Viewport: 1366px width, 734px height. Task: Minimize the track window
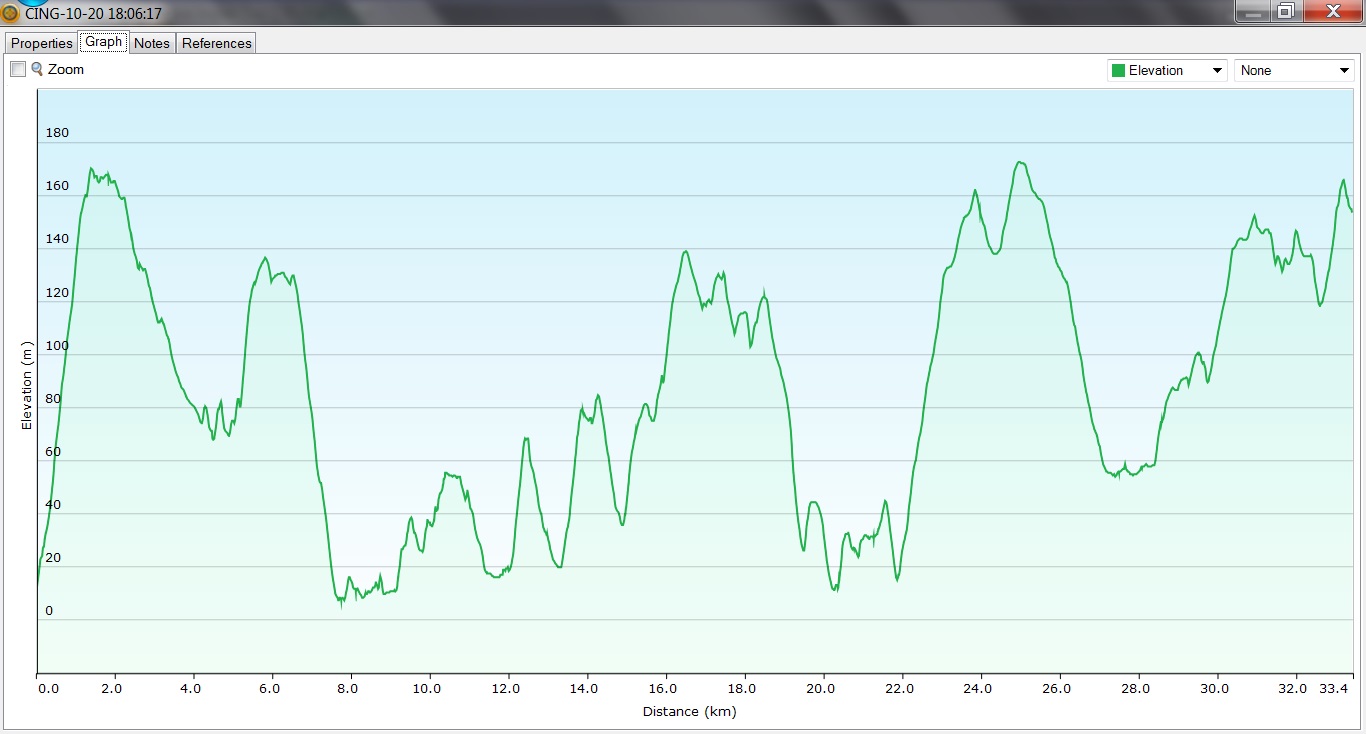(x=1253, y=11)
